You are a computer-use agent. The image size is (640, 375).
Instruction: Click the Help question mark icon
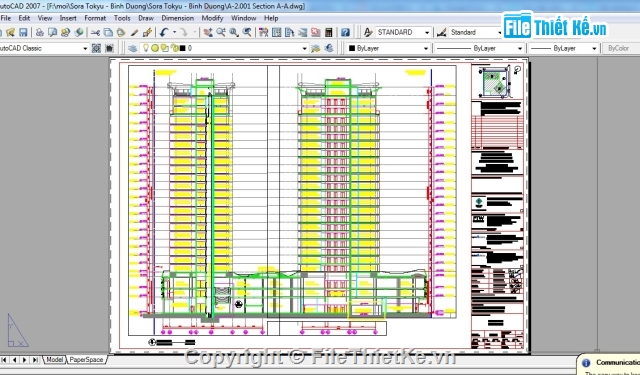click(345, 32)
